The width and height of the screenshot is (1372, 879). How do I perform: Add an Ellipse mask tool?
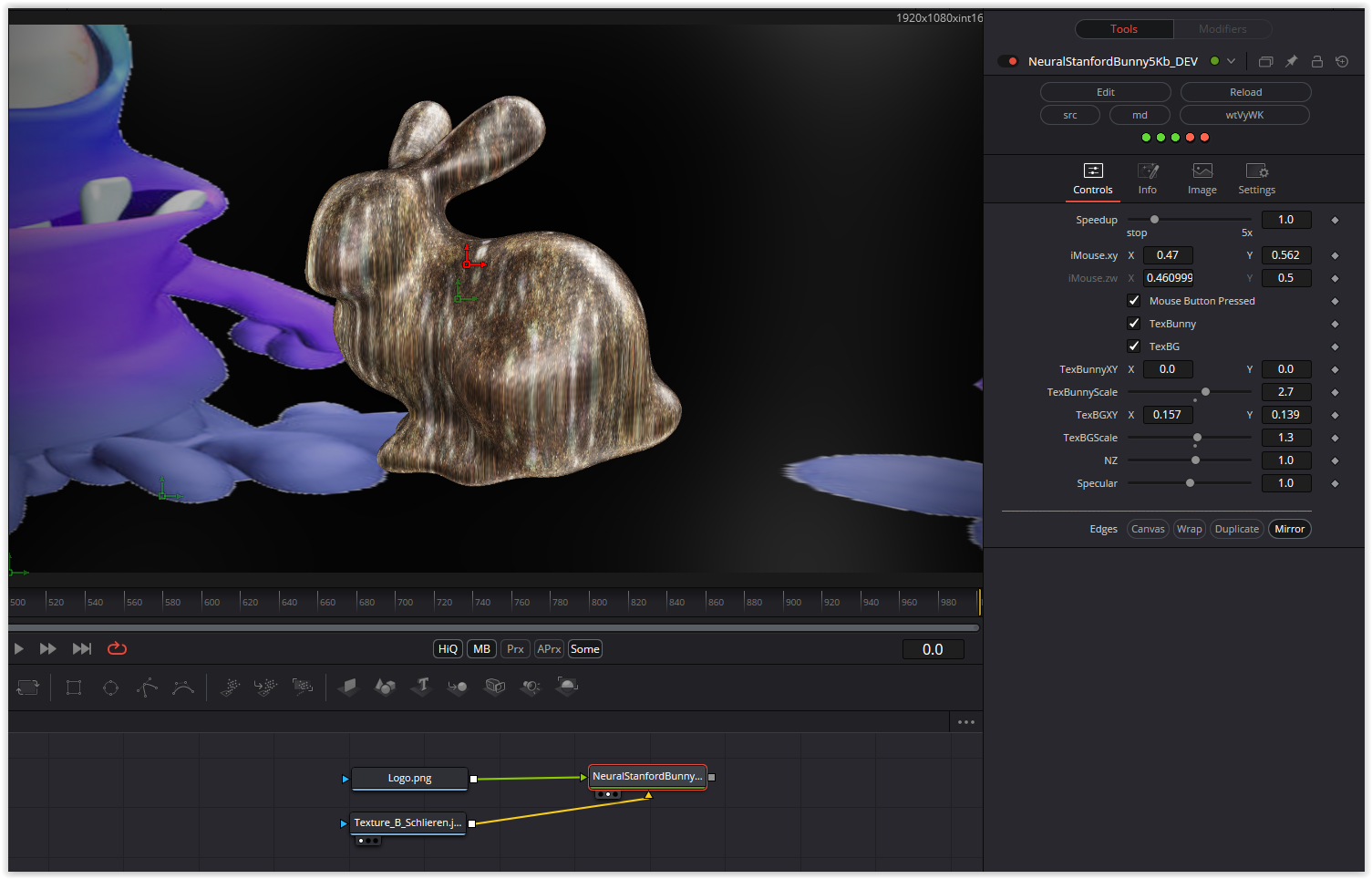110,688
